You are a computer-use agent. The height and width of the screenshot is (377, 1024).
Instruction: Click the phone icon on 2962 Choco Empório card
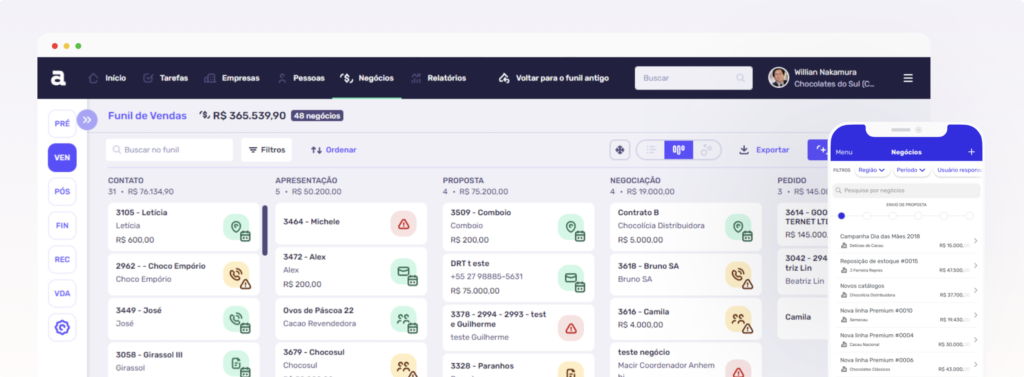(236, 275)
